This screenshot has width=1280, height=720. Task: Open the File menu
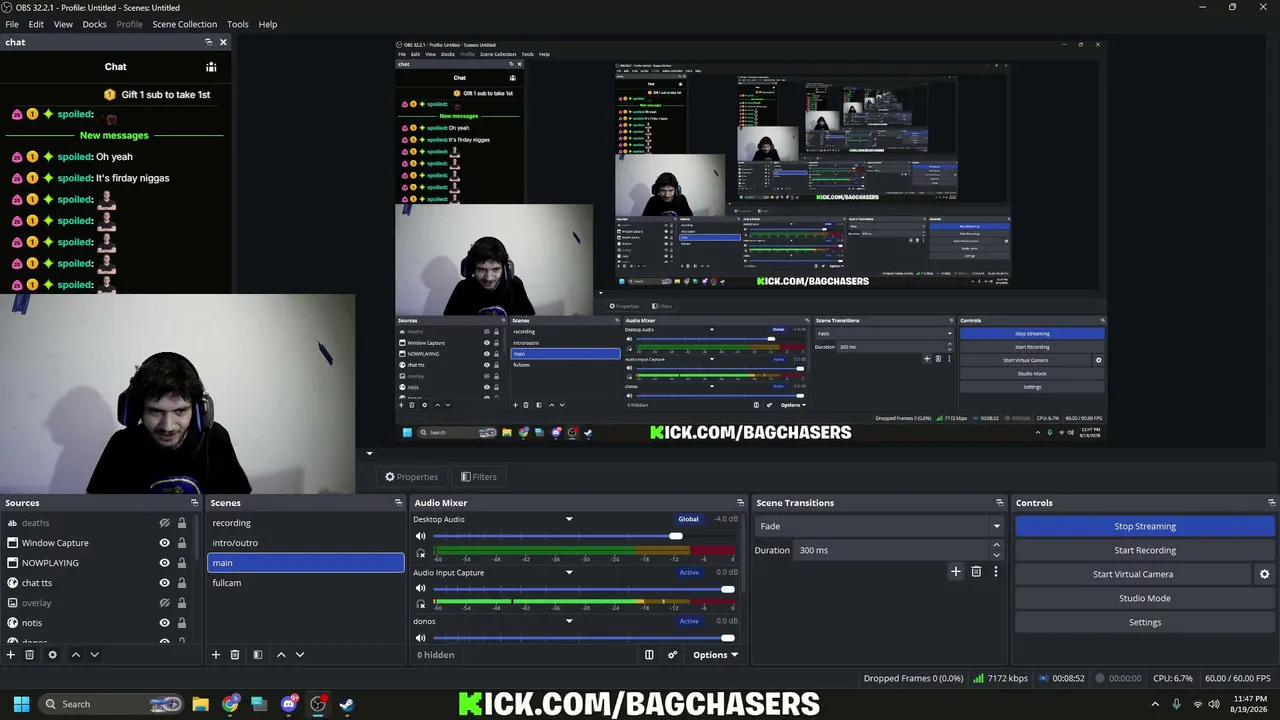click(x=12, y=24)
